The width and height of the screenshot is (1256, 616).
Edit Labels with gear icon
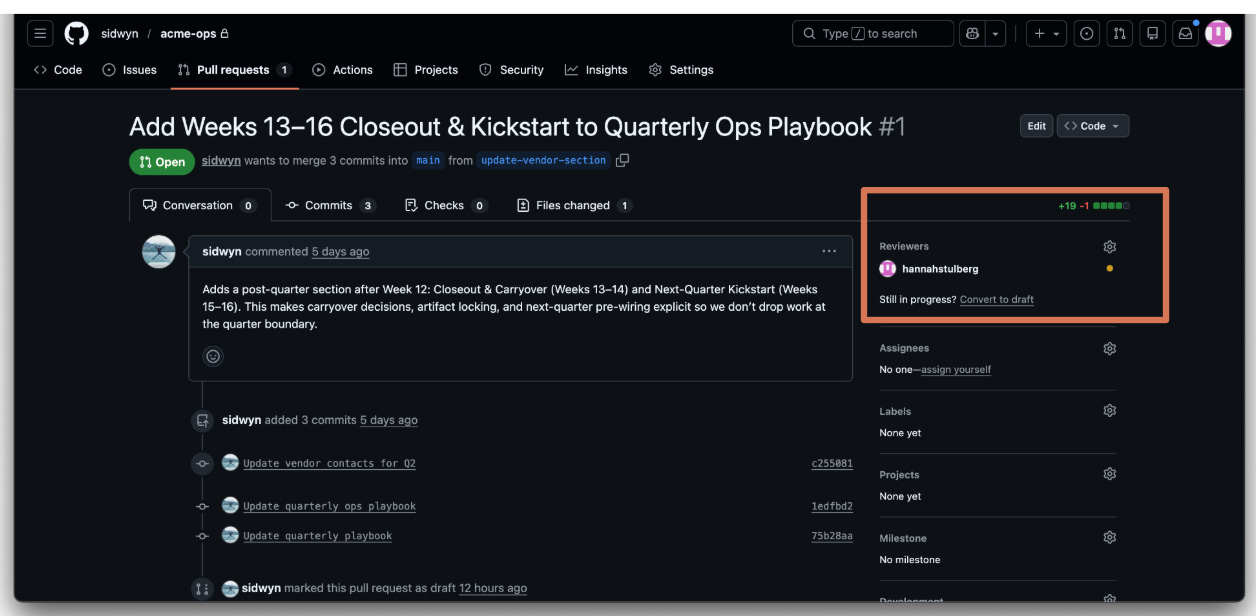1109,411
